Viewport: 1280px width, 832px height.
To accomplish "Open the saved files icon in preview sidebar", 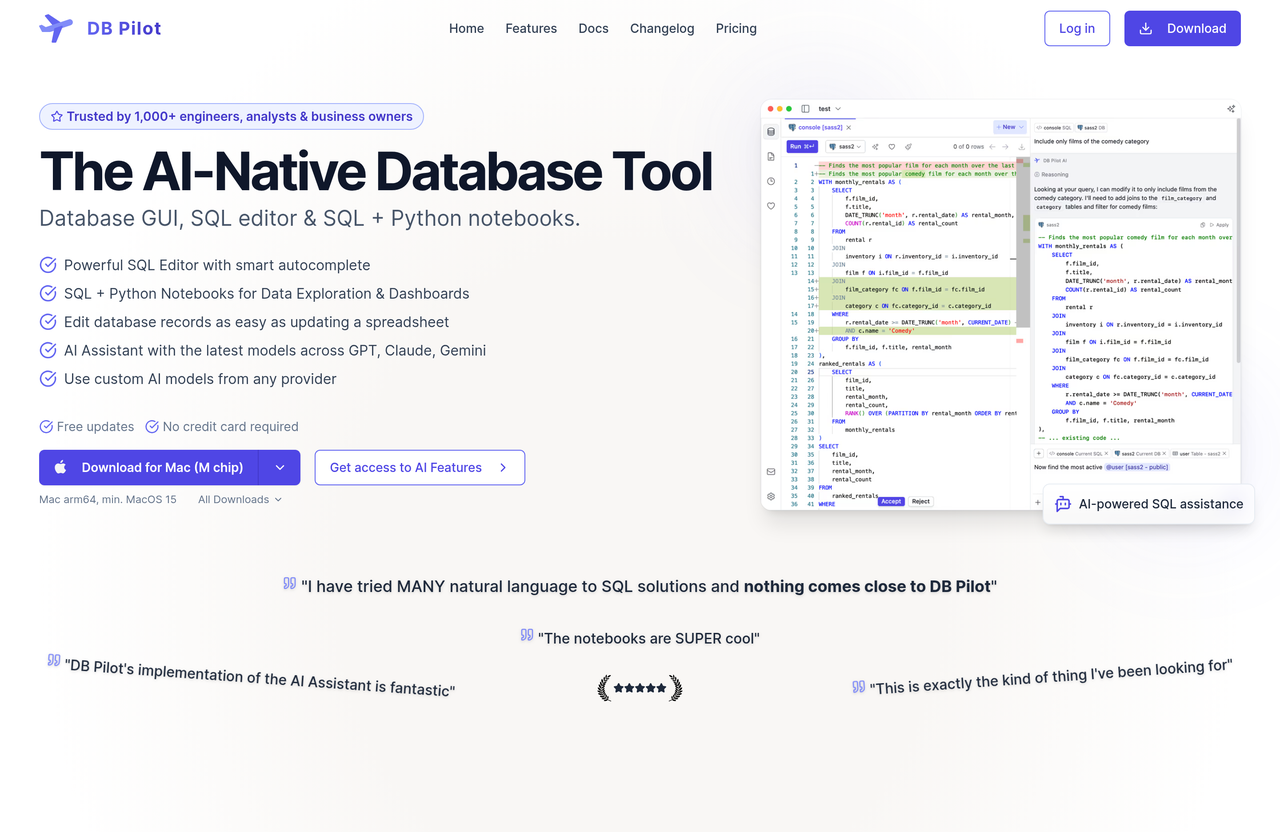I will coord(771,157).
